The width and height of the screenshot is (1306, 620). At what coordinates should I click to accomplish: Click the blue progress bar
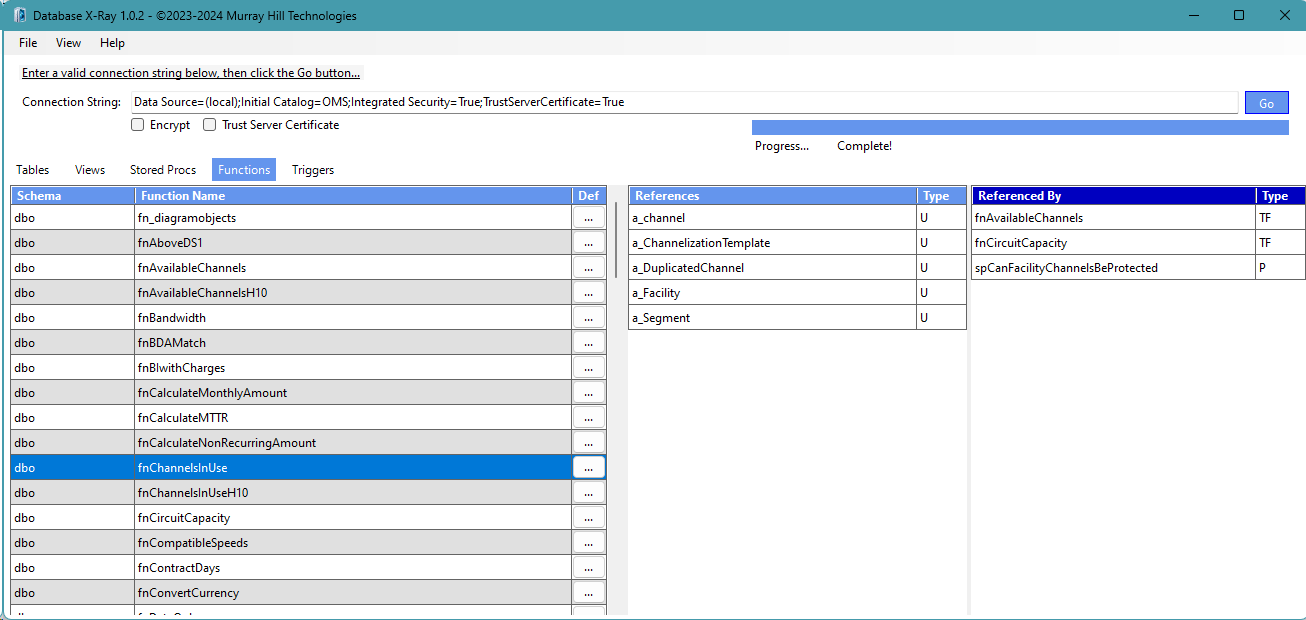coord(1020,127)
